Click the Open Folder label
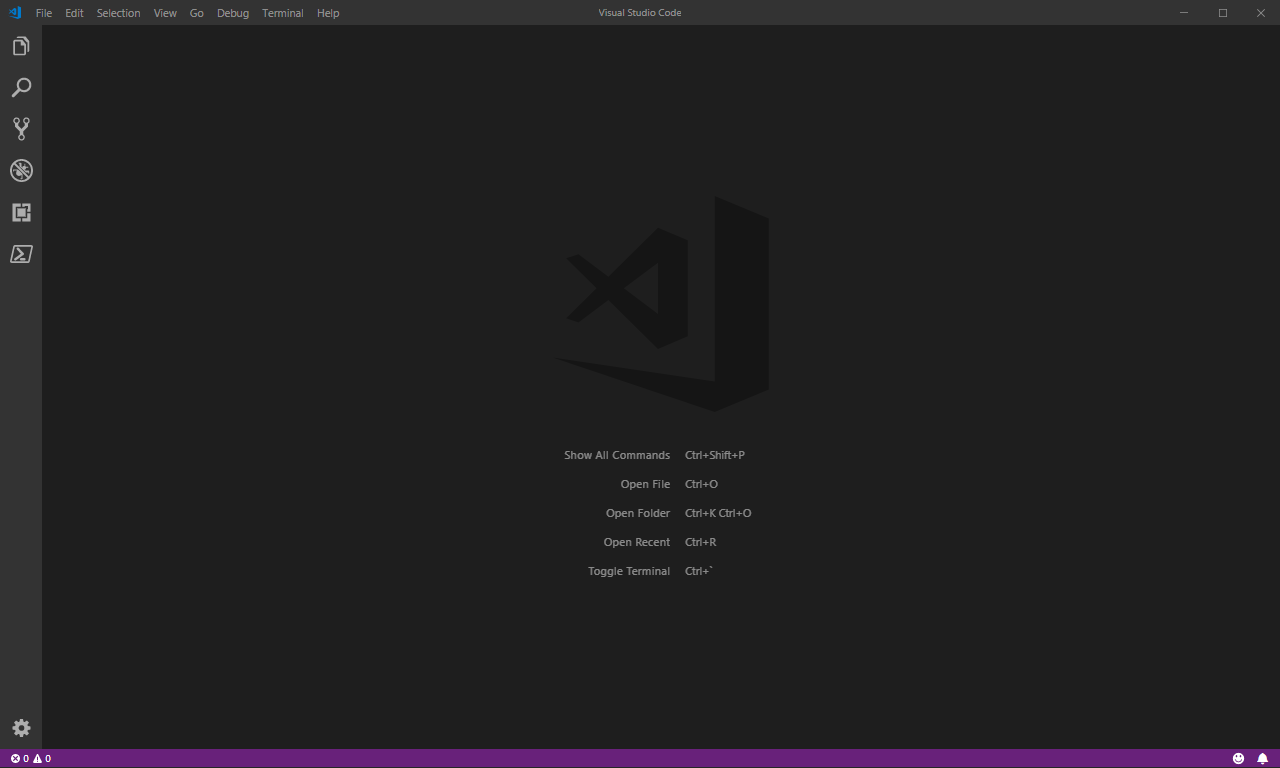 point(638,513)
